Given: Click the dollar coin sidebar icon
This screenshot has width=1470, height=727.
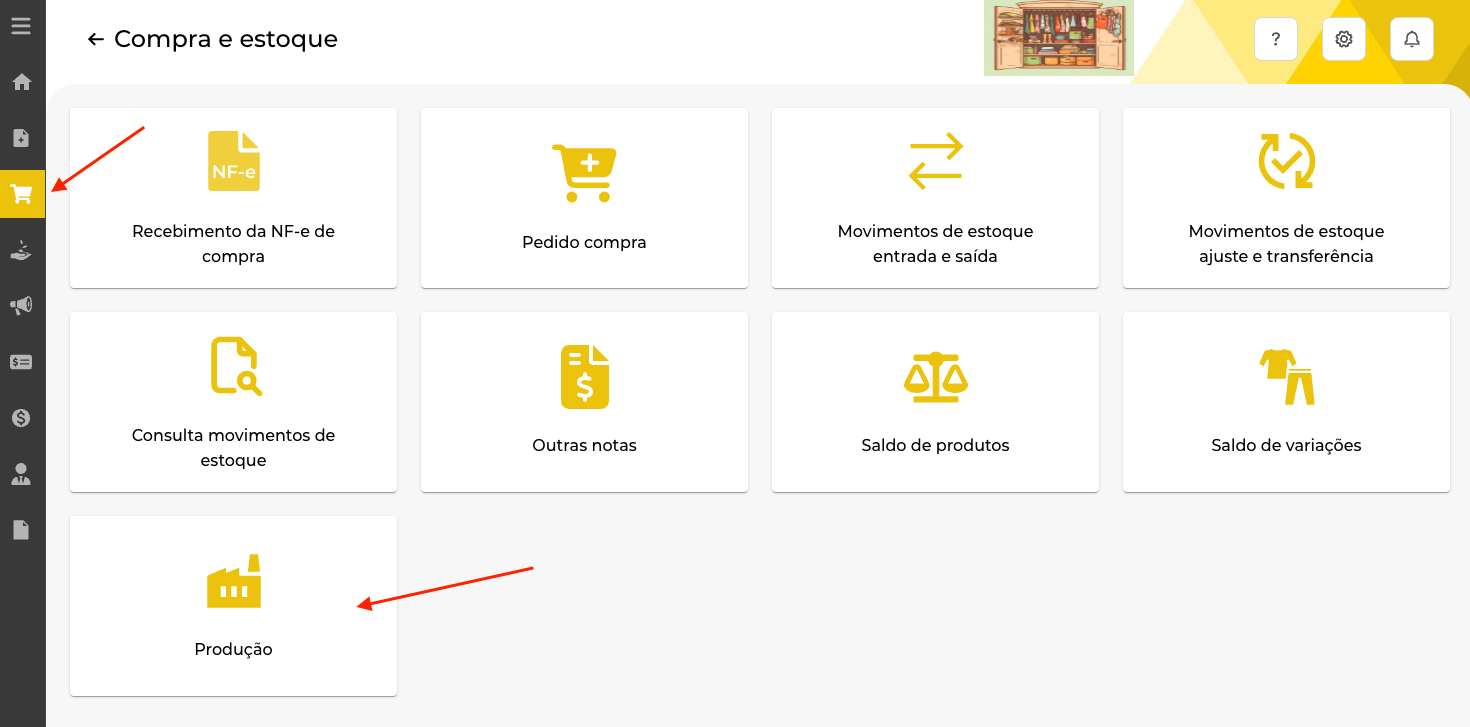Looking at the screenshot, I should tap(21, 418).
